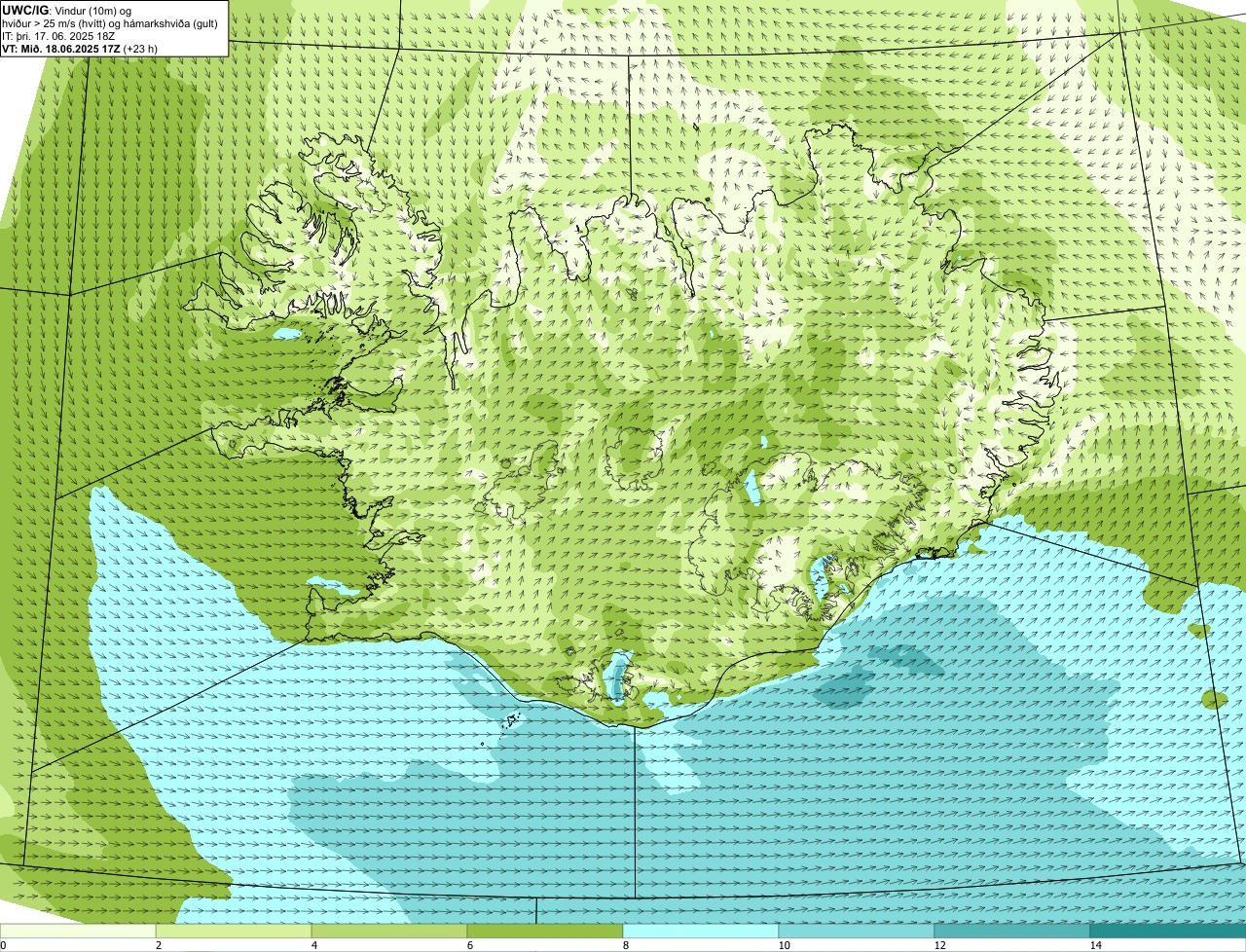
Task: Click the "hviður > 25 m/s" description line
Action: [110, 22]
